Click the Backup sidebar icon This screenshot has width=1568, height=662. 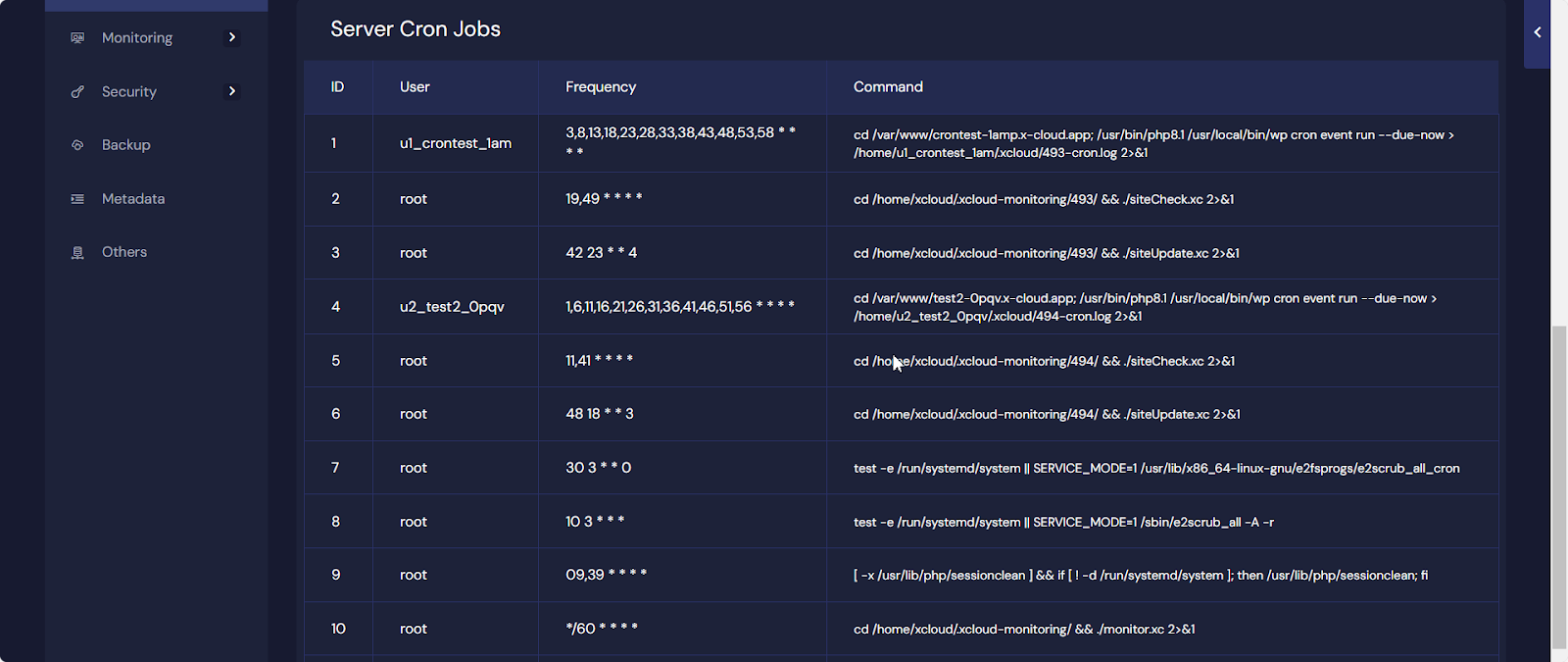[77, 145]
